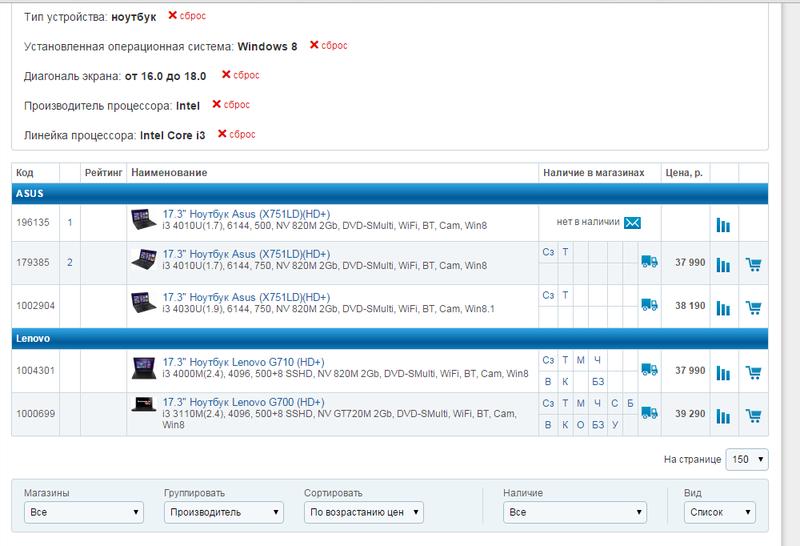Add item 1002904 to the cart
This screenshot has height=546, width=800.
coord(754,307)
